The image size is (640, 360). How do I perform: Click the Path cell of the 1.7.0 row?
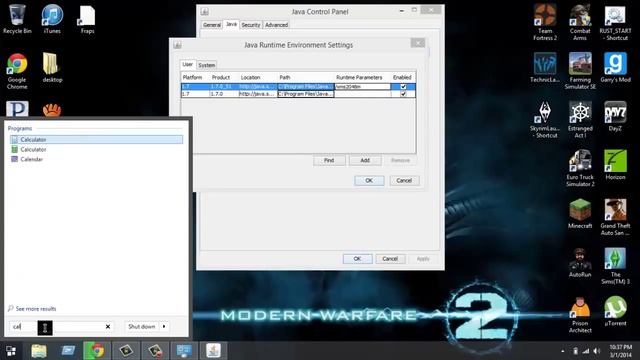(x=306, y=94)
